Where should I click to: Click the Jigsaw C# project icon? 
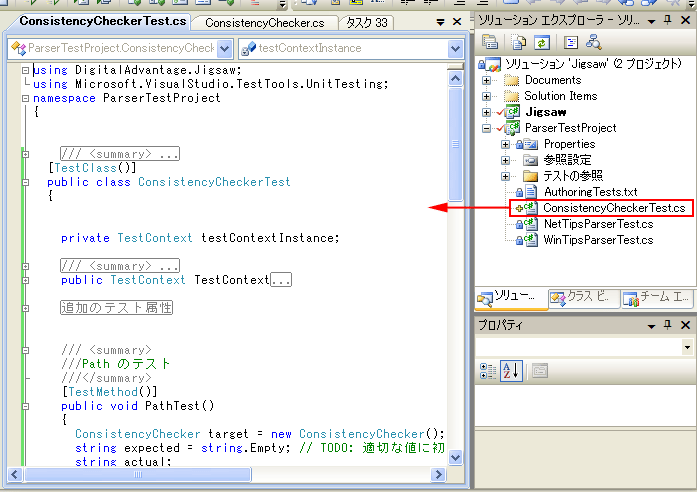tap(512, 112)
